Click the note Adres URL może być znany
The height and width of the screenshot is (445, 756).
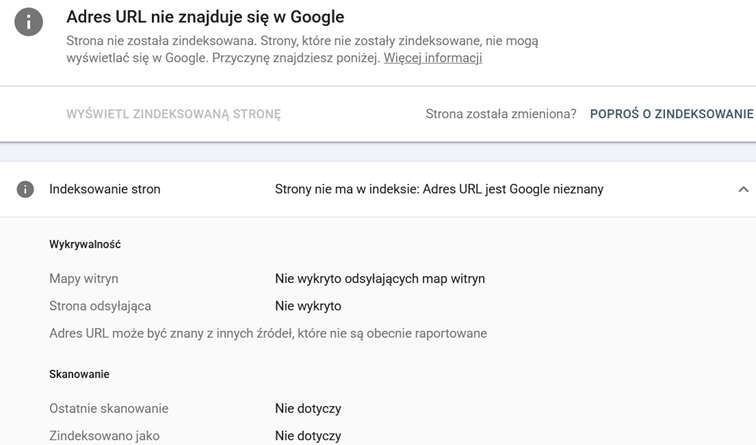pyautogui.click(x=268, y=334)
